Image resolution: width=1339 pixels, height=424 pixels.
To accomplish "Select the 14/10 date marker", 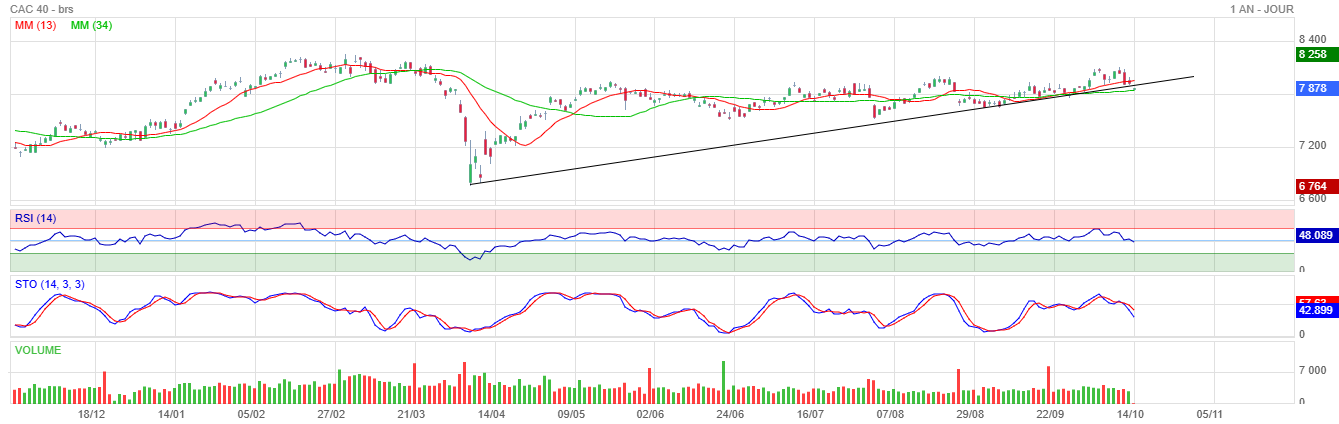I will pos(1131,413).
